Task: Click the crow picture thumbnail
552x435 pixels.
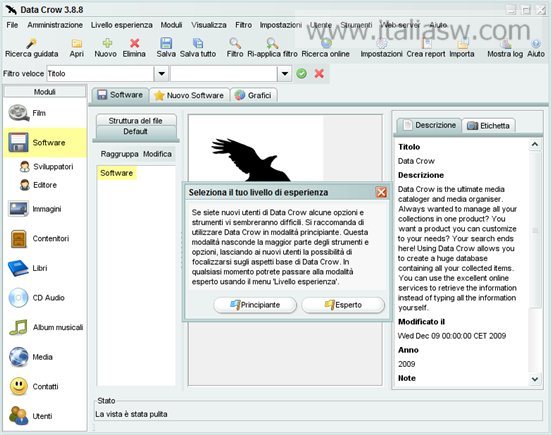Action: [x=256, y=149]
